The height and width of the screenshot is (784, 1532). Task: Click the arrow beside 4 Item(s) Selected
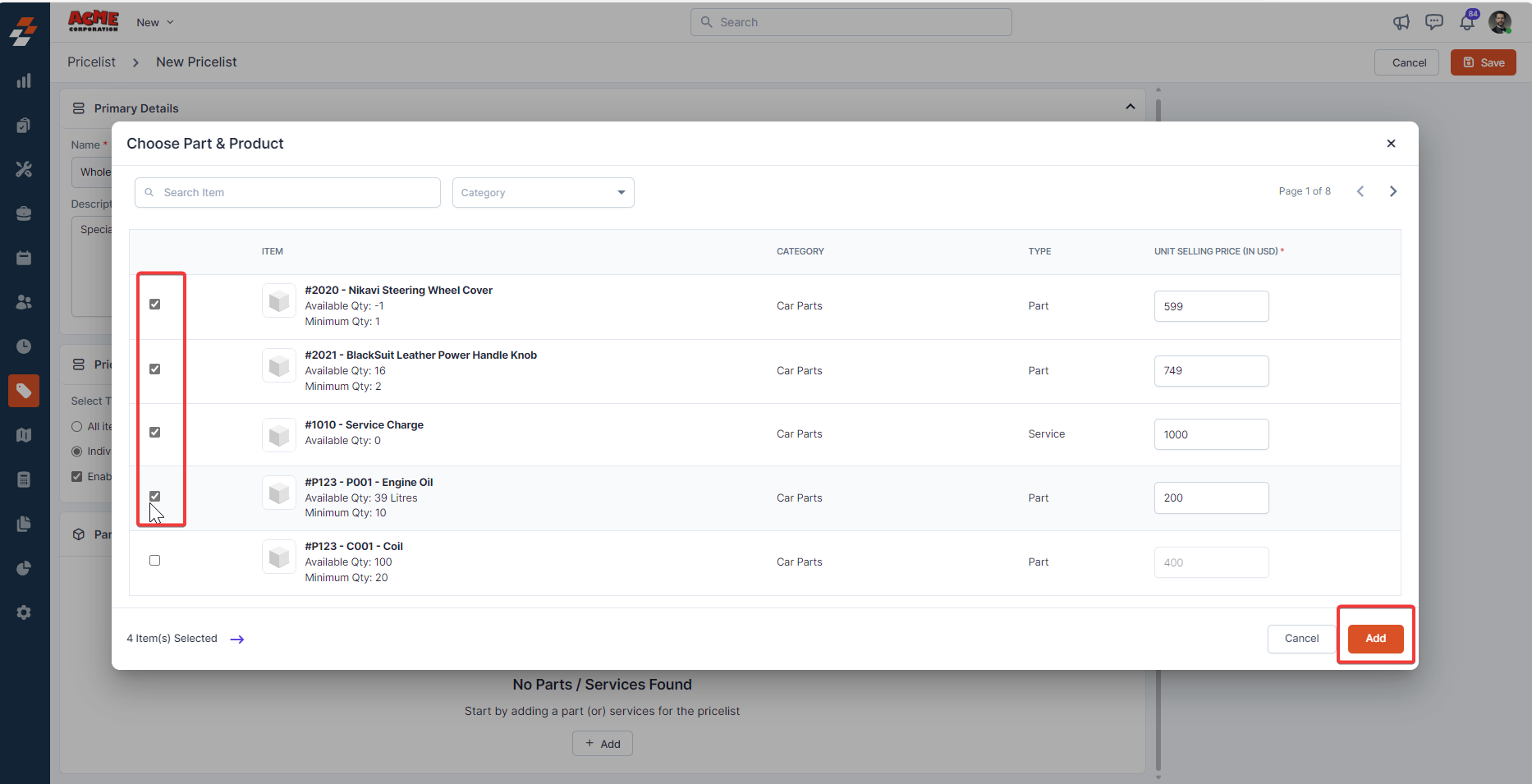[237, 640]
